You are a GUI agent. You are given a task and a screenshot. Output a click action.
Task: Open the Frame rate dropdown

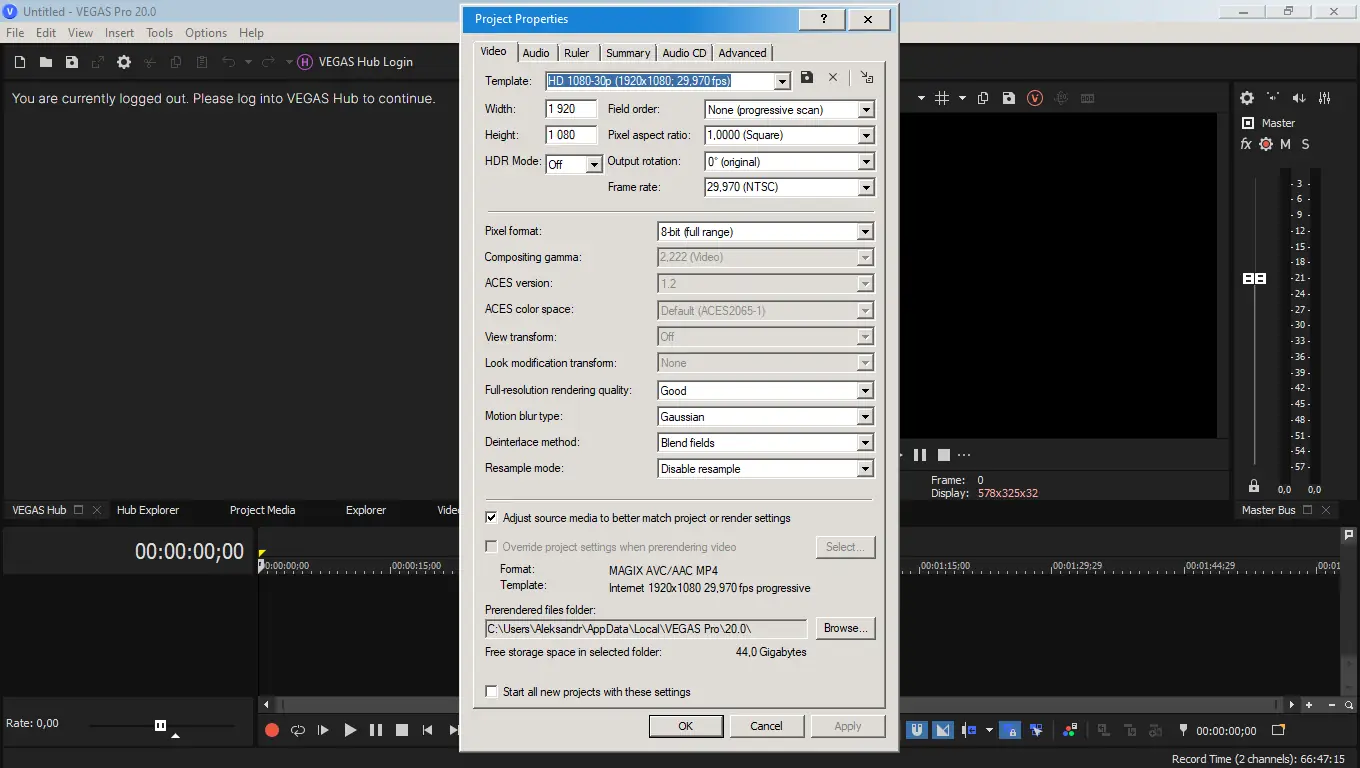pyautogui.click(x=866, y=187)
